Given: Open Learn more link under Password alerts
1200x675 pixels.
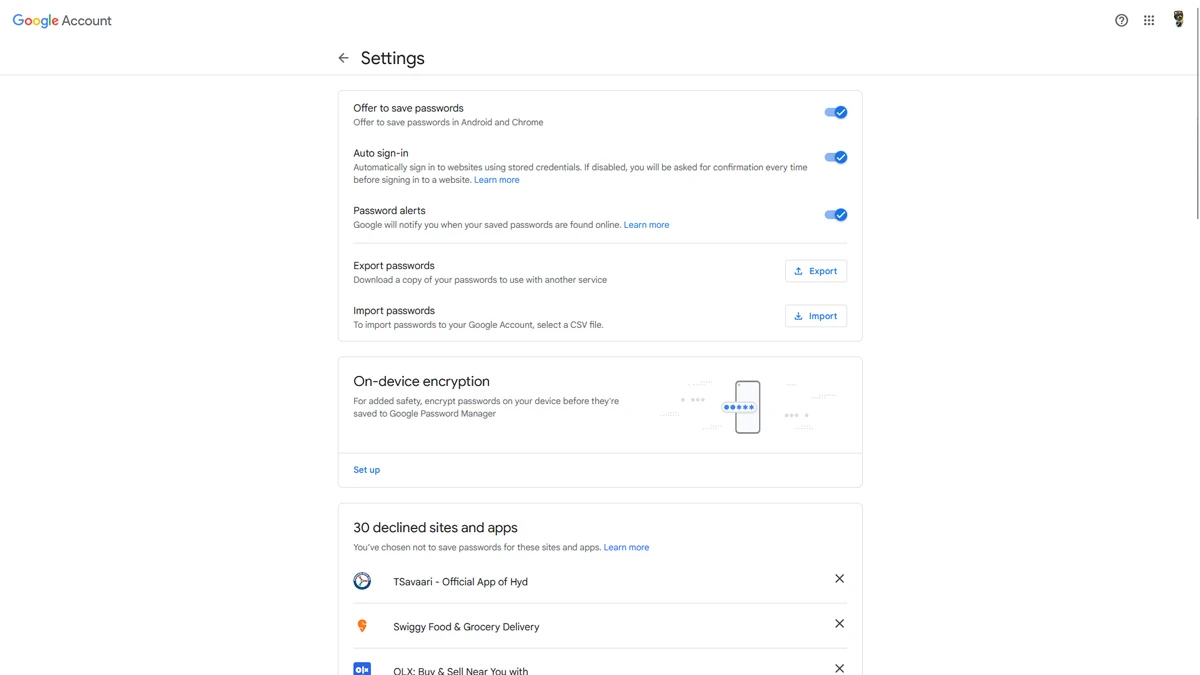Looking at the screenshot, I should [x=646, y=225].
